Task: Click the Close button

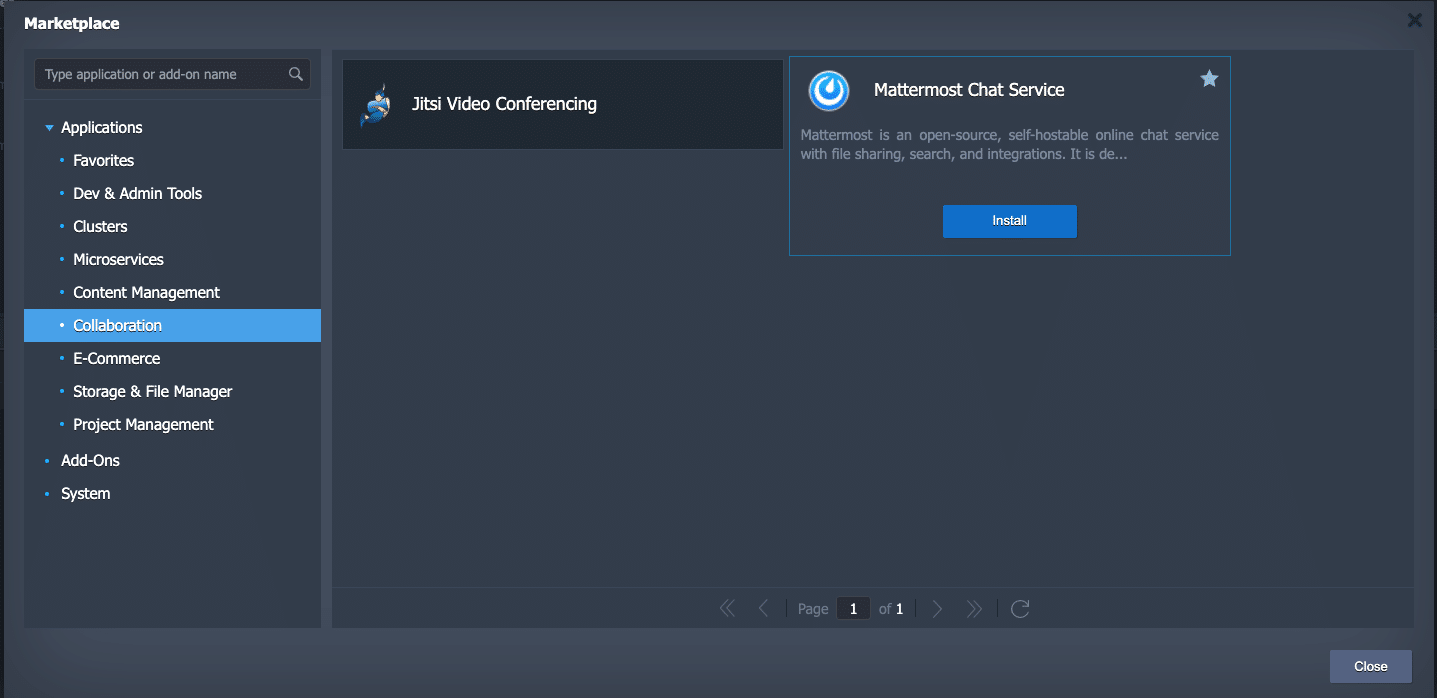Action: click(x=1370, y=666)
